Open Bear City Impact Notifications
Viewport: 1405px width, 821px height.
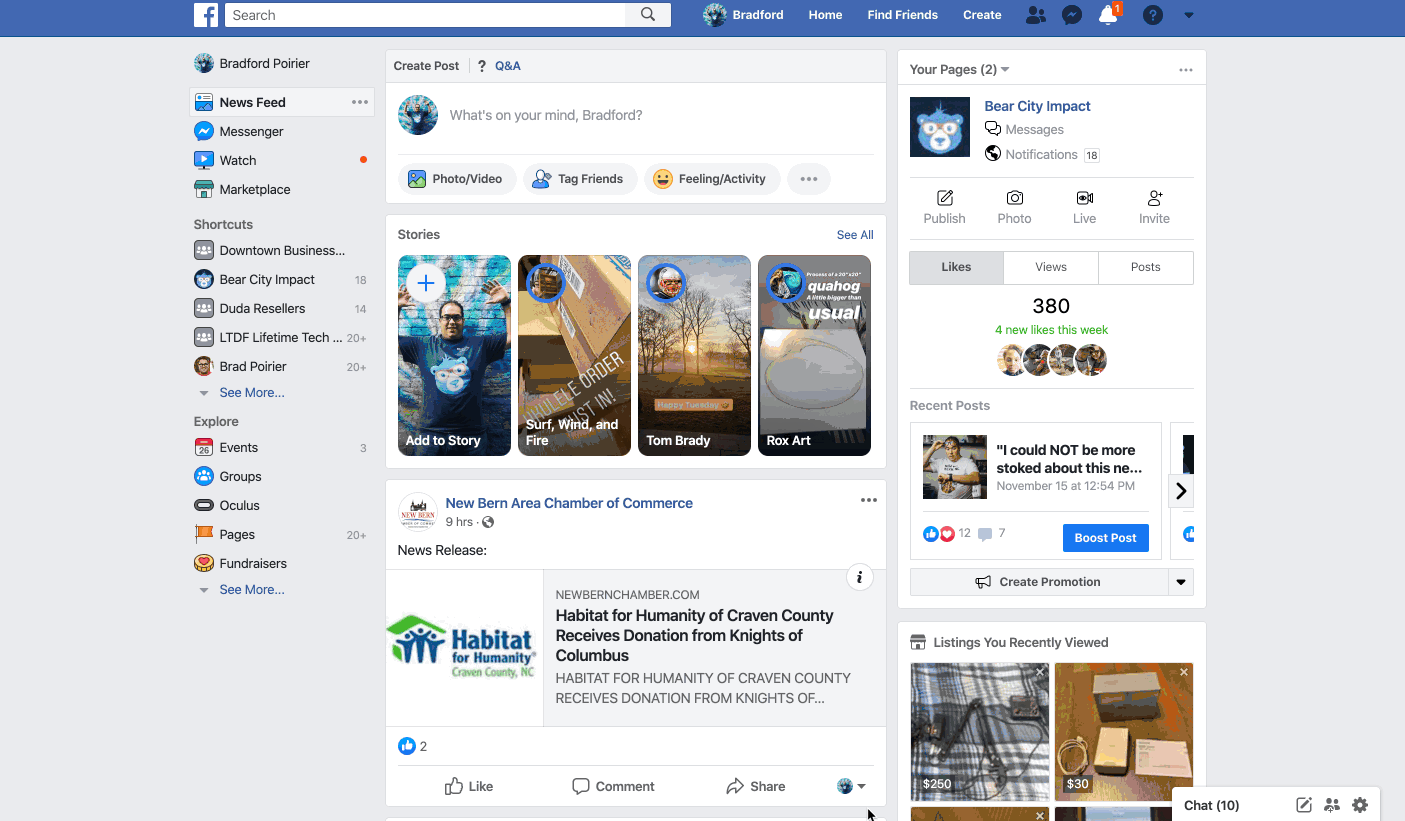pyautogui.click(x=1041, y=155)
